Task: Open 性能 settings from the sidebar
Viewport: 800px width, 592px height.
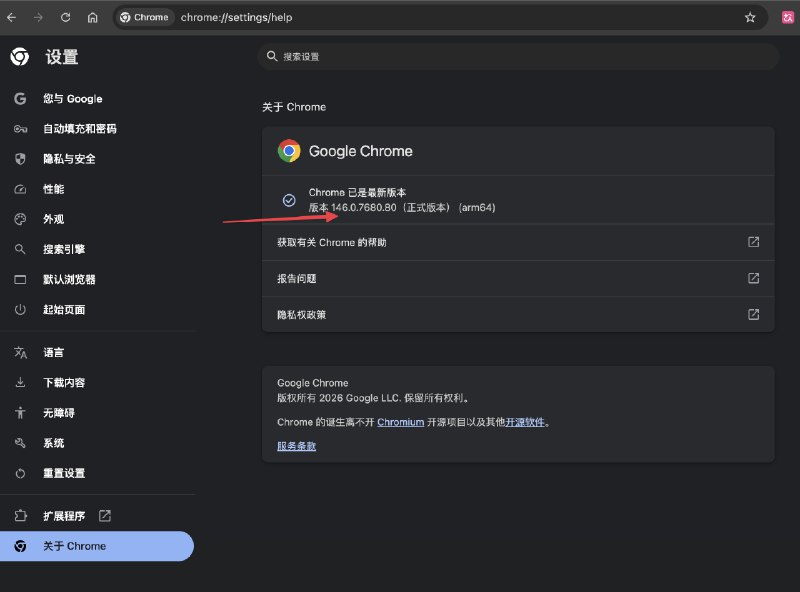Action: [20, 188]
